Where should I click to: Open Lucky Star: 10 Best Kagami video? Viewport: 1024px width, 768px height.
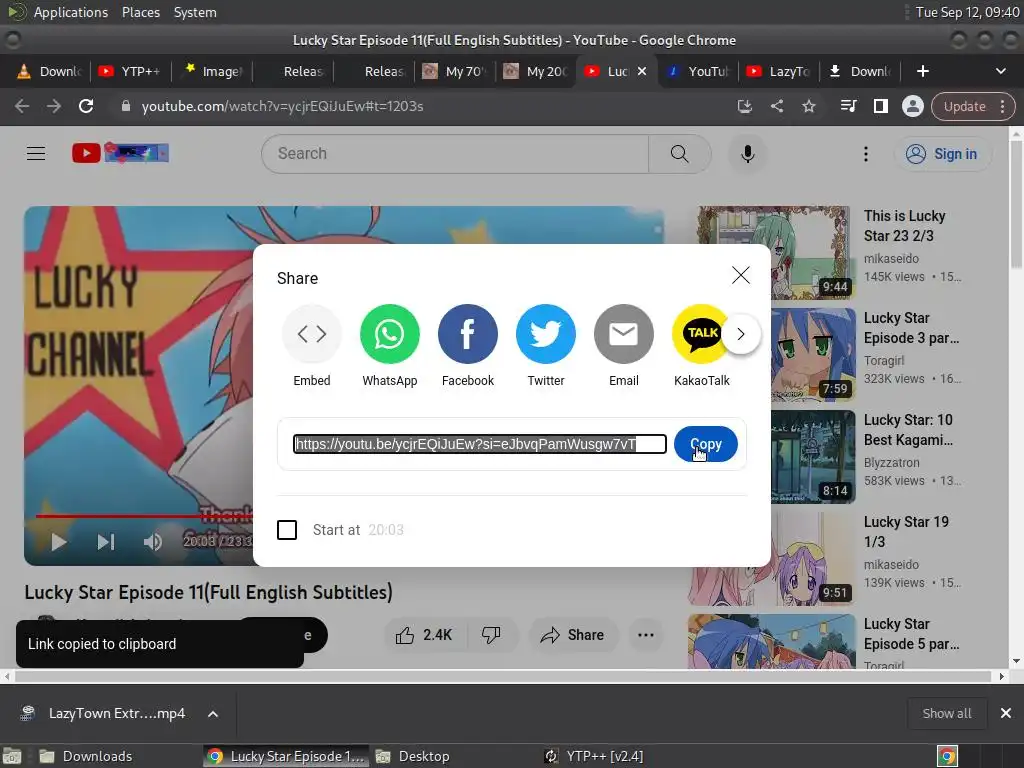908,430
